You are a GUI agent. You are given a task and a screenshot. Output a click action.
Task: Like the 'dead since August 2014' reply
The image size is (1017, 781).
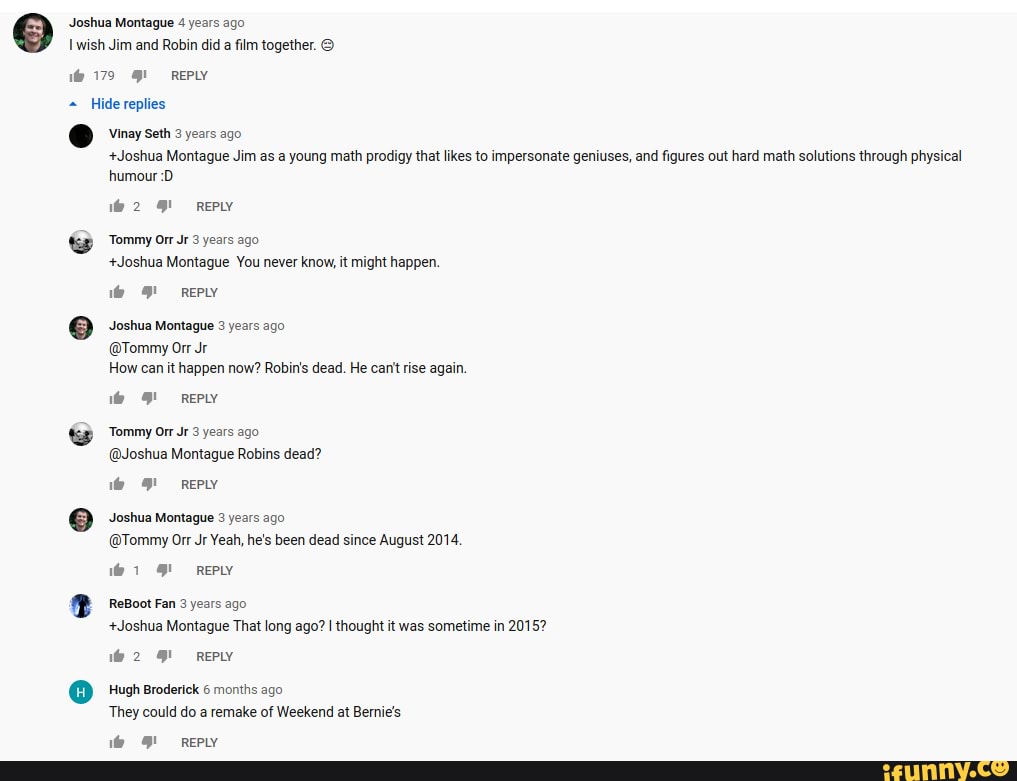117,570
